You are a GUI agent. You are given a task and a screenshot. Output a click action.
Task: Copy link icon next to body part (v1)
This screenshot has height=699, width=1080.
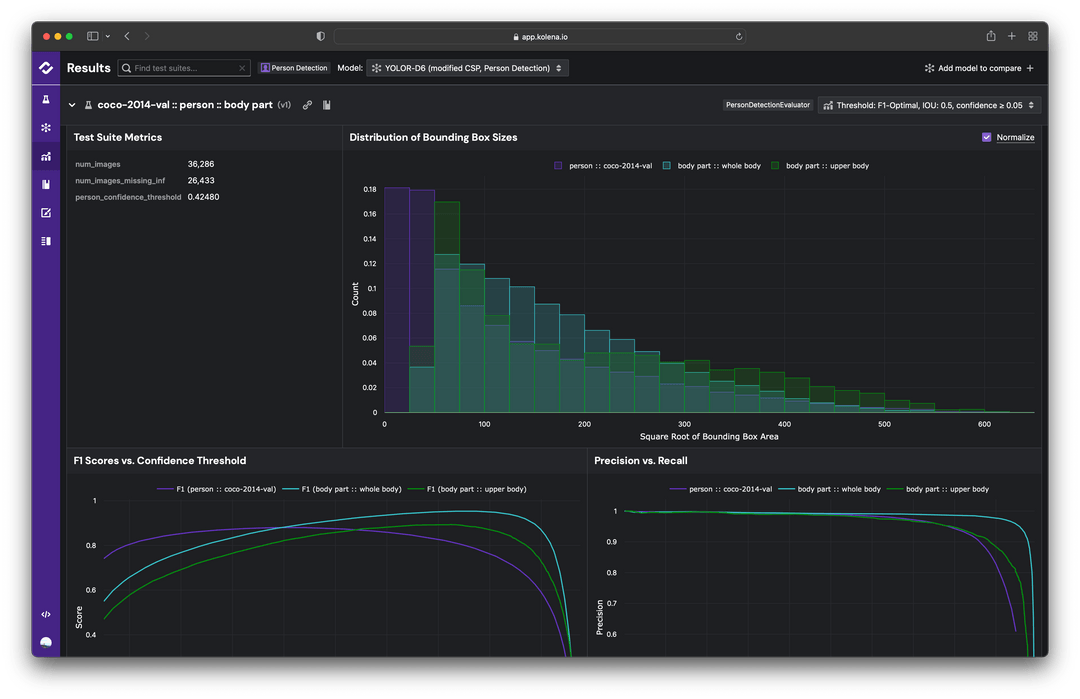[307, 105]
